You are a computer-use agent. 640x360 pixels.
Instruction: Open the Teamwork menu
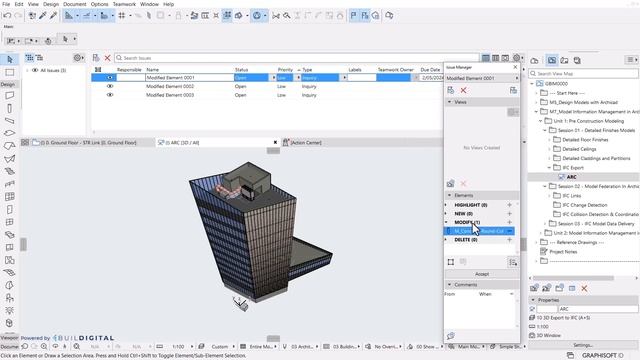[x=124, y=4]
